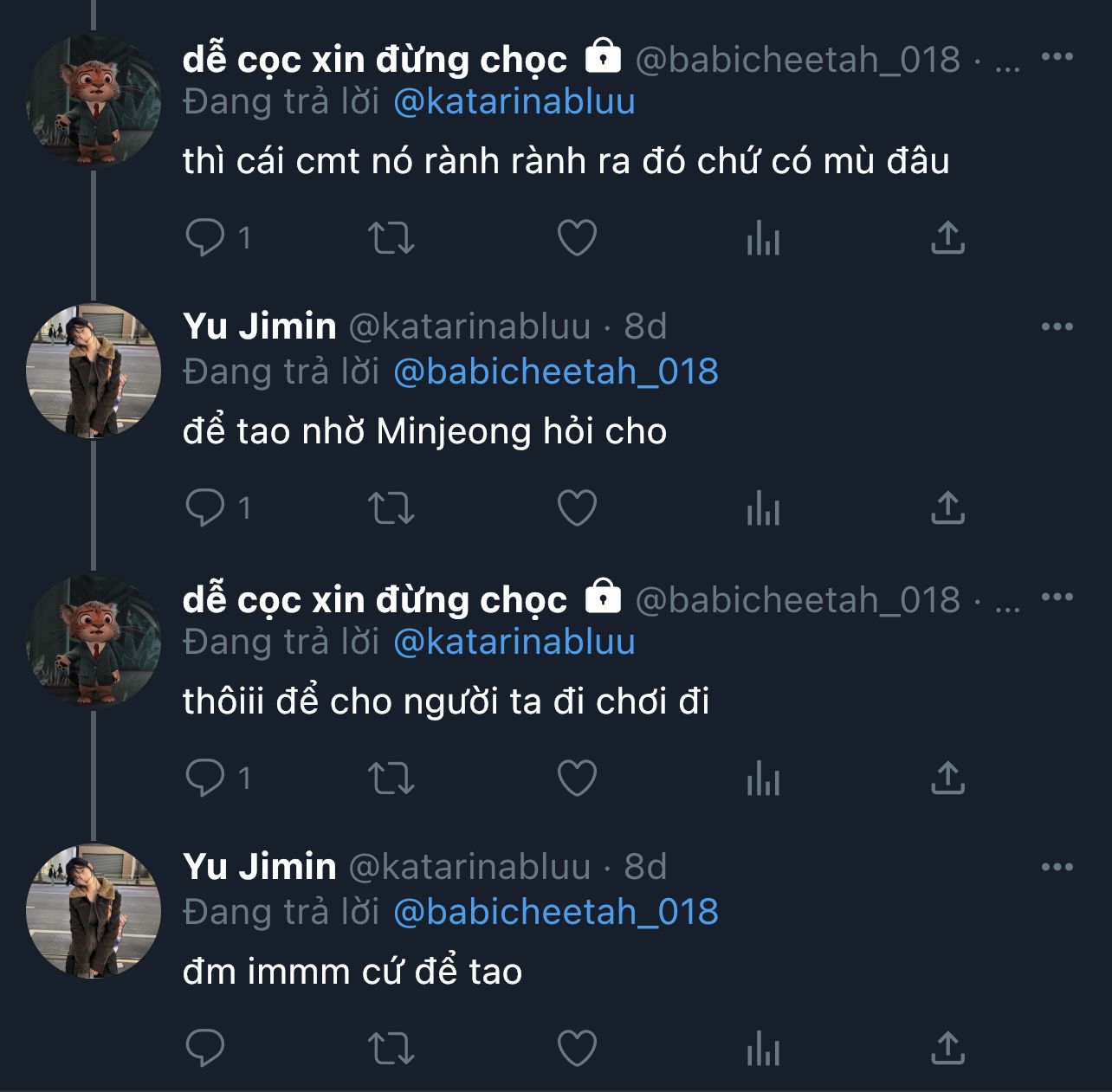Share the 'đm immm cứ để tao' tweet
The height and width of the screenshot is (1092, 1112).
click(x=947, y=1049)
